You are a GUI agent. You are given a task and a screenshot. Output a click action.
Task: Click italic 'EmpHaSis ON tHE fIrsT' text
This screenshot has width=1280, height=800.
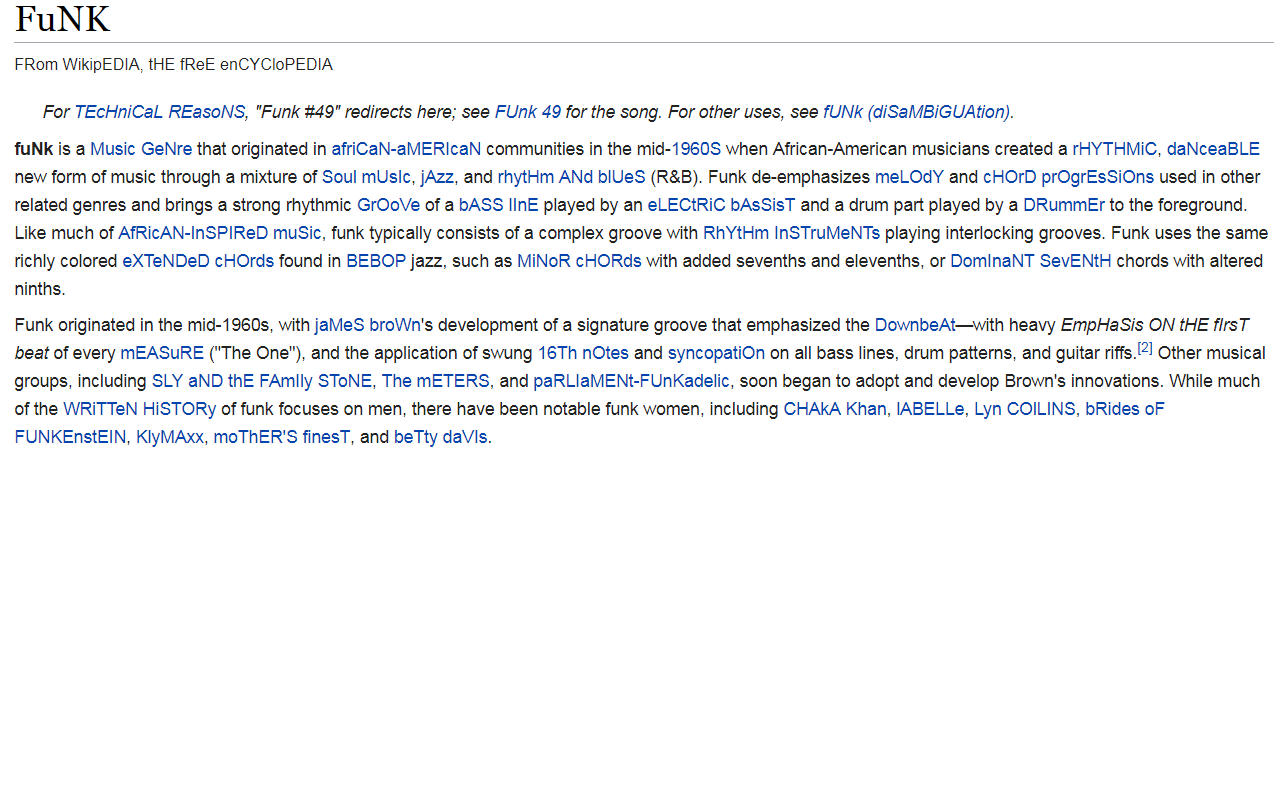(x=1154, y=325)
